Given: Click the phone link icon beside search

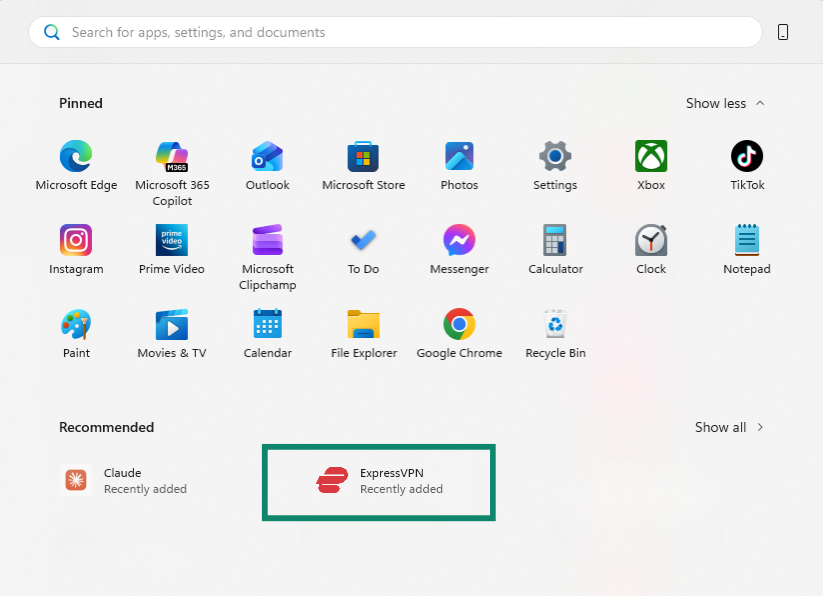Looking at the screenshot, I should (x=783, y=32).
